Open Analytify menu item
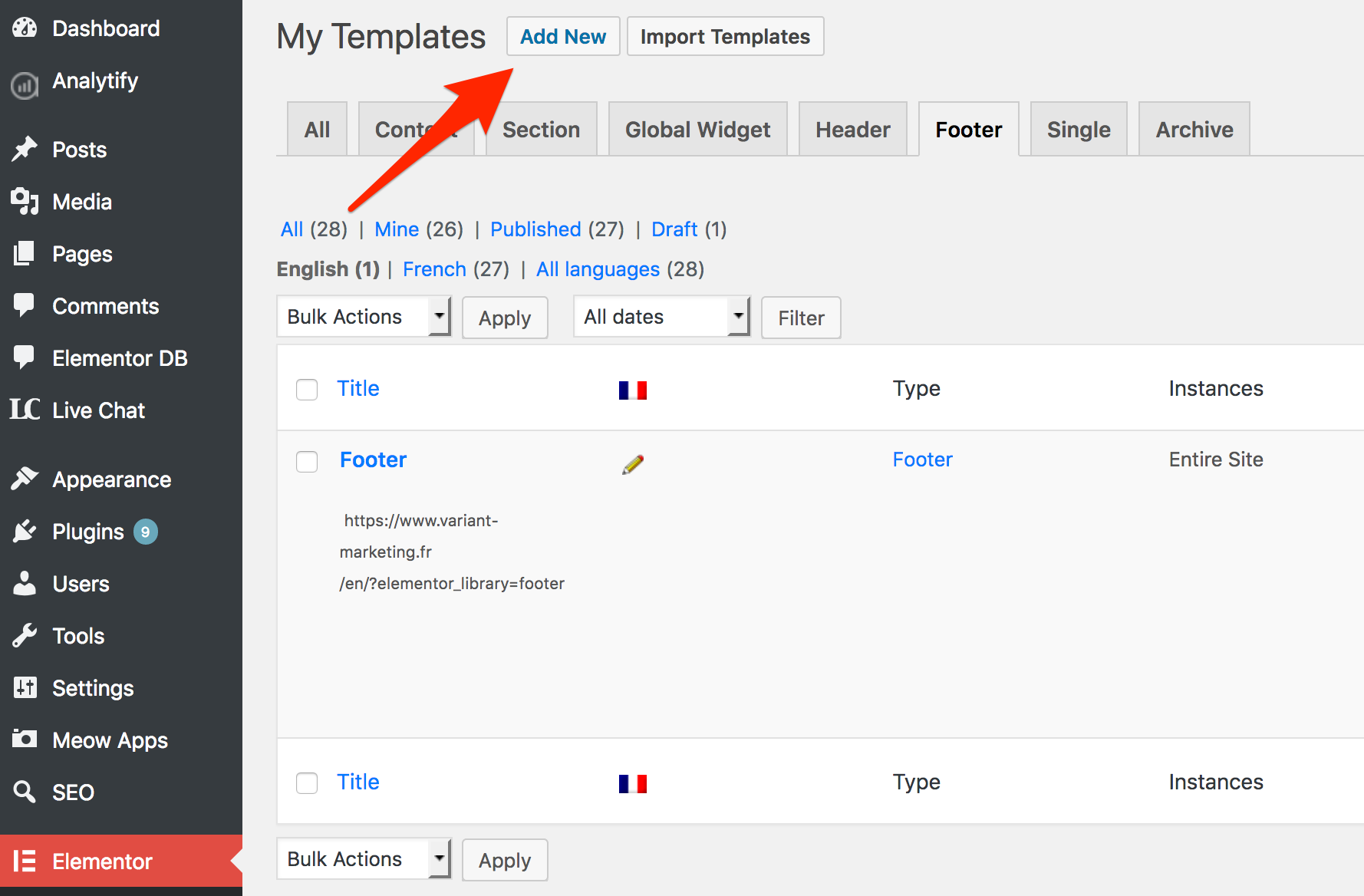This screenshot has width=1364, height=896. pos(121,81)
